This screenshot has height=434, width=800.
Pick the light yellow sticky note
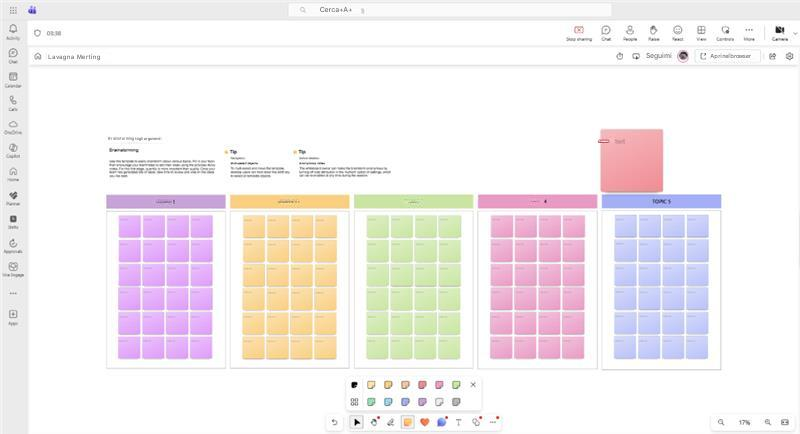[x=371, y=385]
